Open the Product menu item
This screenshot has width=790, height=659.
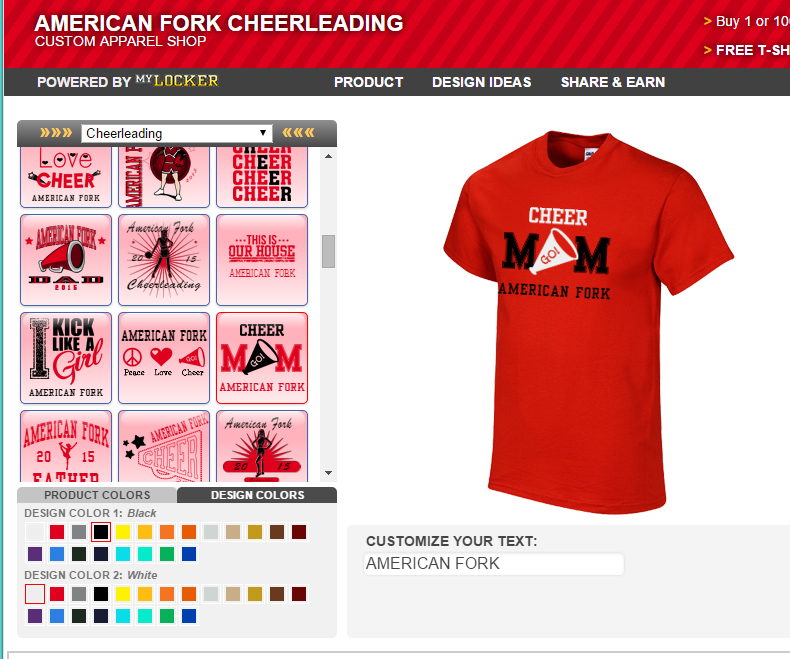[x=368, y=82]
